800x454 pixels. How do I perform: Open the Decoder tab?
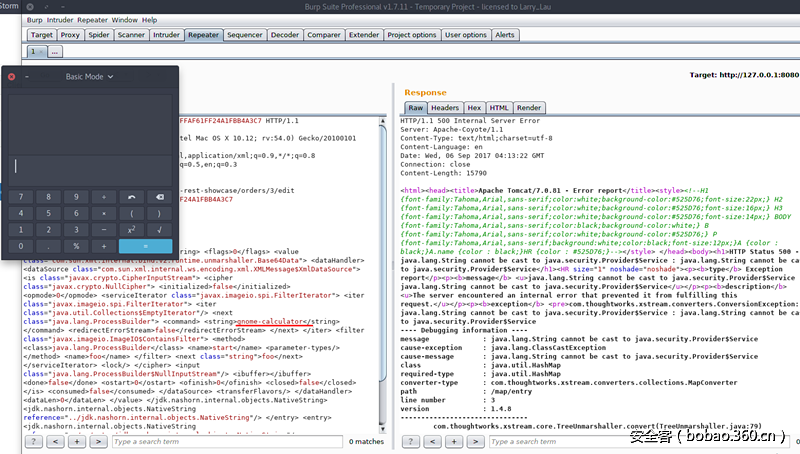[285, 34]
